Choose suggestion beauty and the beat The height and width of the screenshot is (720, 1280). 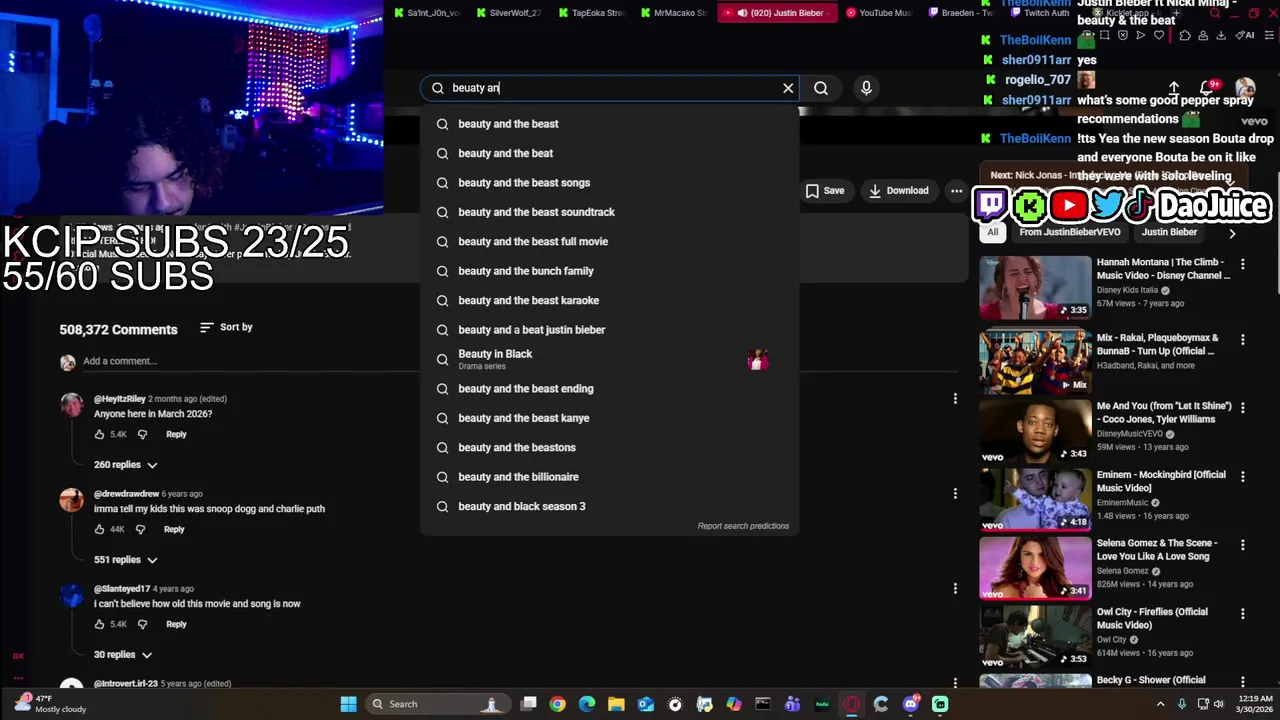[x=609, y=153]
